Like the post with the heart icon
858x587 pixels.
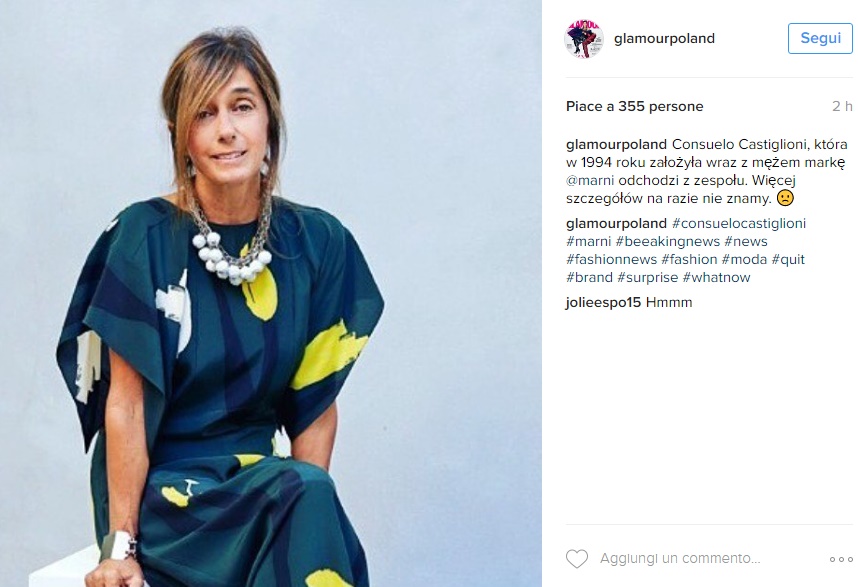(x=577, y=559)
